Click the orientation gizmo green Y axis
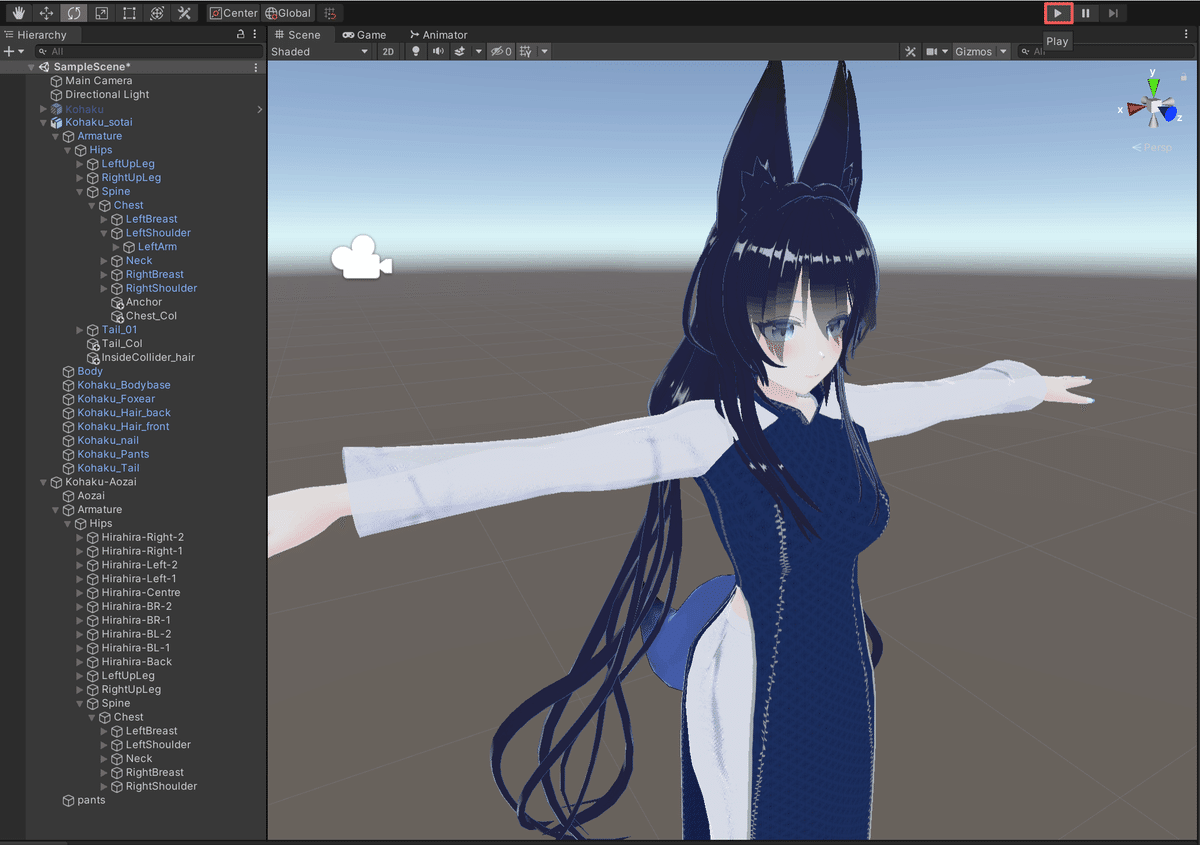Image resolution: width=1200 pixels, height=845 pixels. pyautogui.click(x=1152, y=86)
